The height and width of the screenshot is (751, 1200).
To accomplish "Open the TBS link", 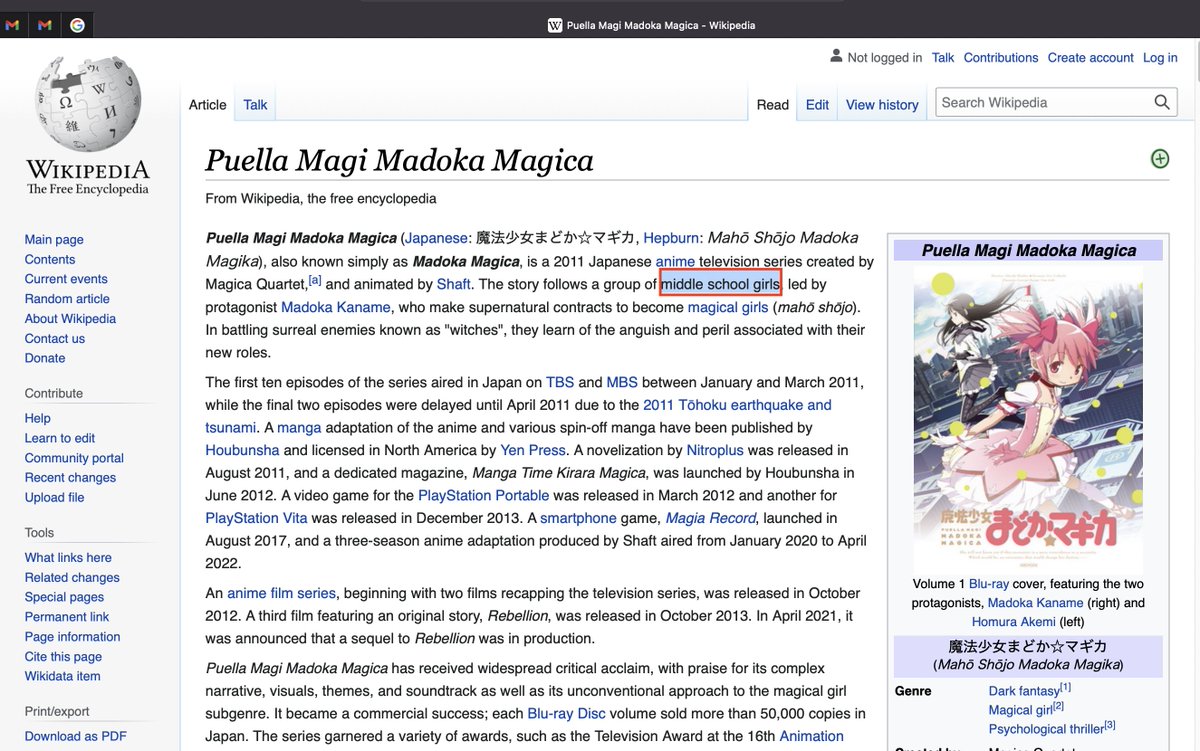I will 560,382.
